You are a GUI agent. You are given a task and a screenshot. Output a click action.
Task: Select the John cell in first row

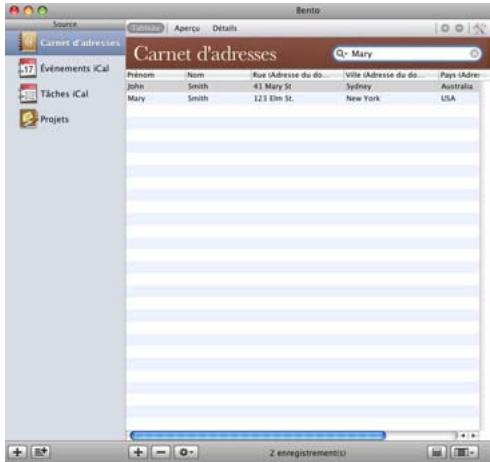coord(136,86)
